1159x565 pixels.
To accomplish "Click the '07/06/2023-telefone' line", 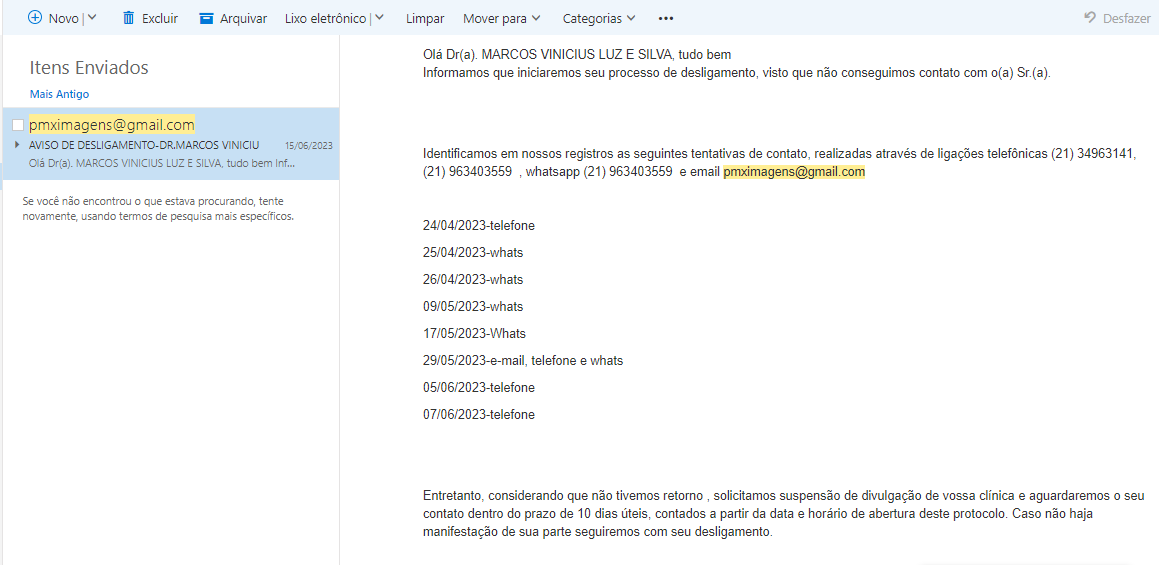I will tap(479, 415).
